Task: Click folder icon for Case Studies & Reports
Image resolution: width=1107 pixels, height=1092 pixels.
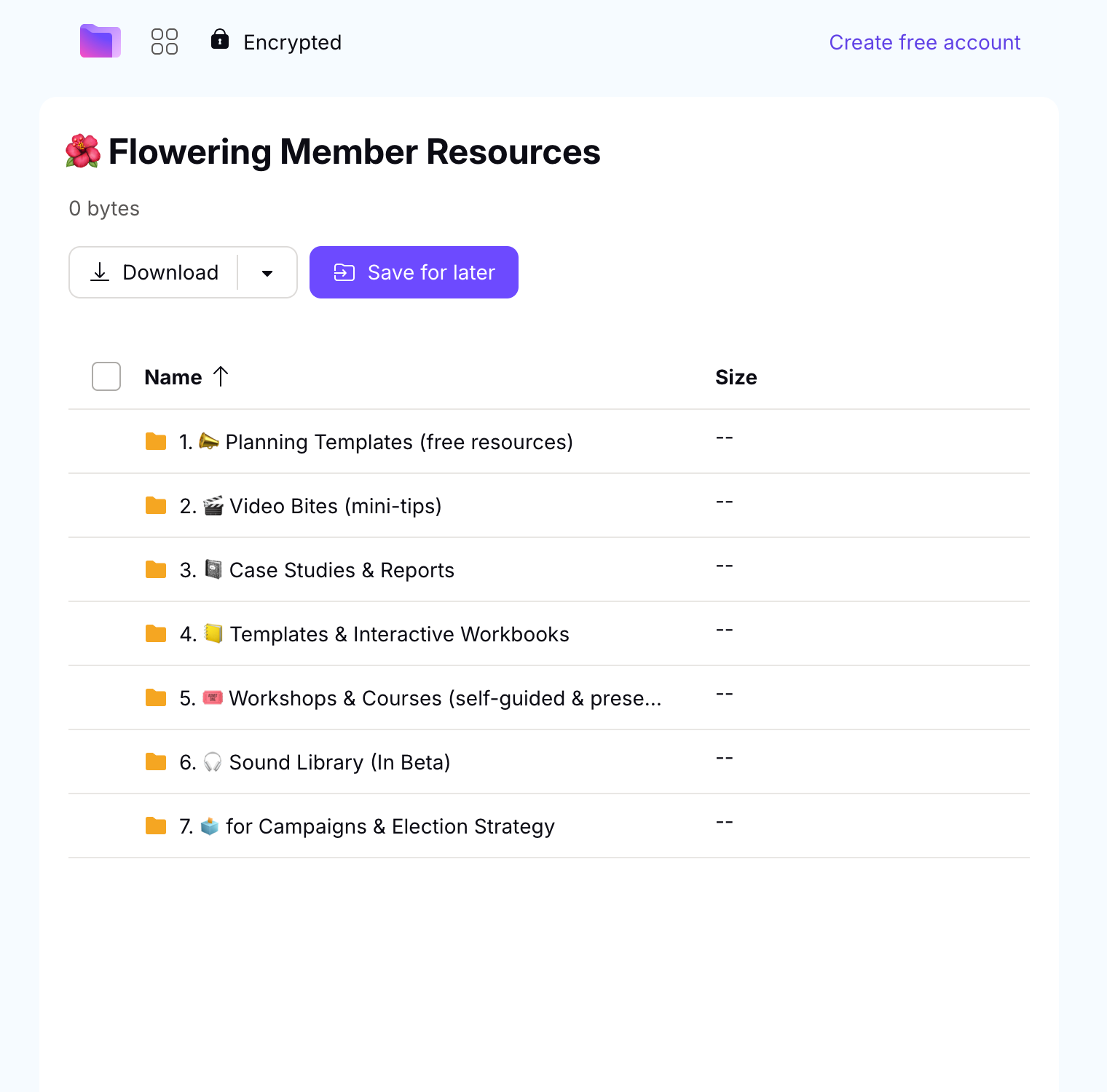Action: click(156, 570)
